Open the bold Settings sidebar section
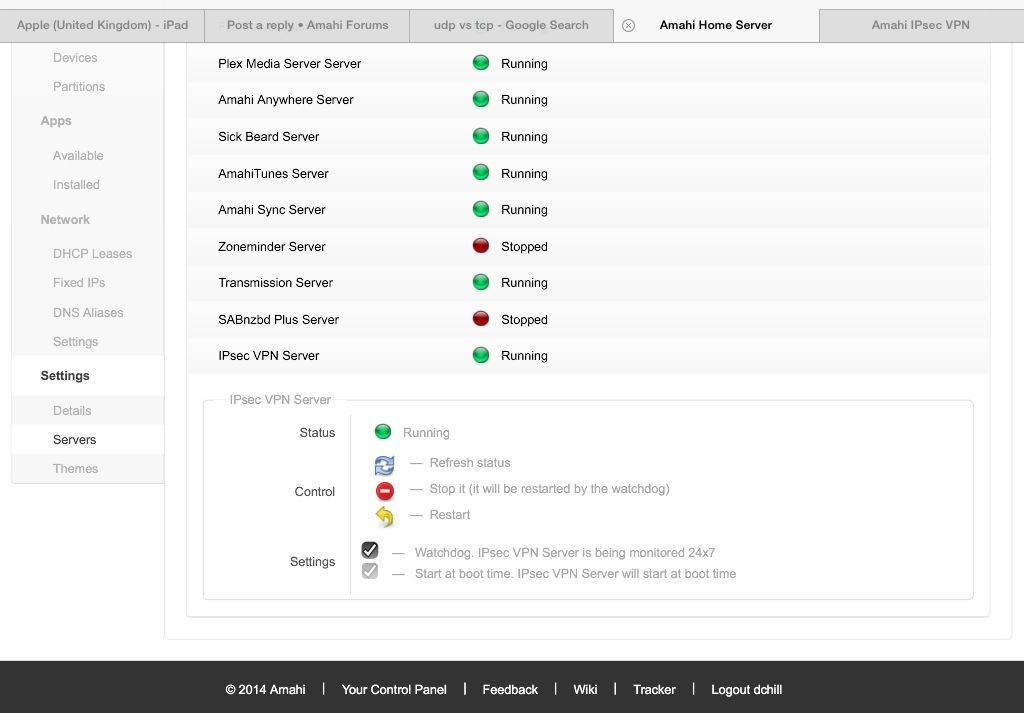1024x713 pixels. [x=65, y=375]
